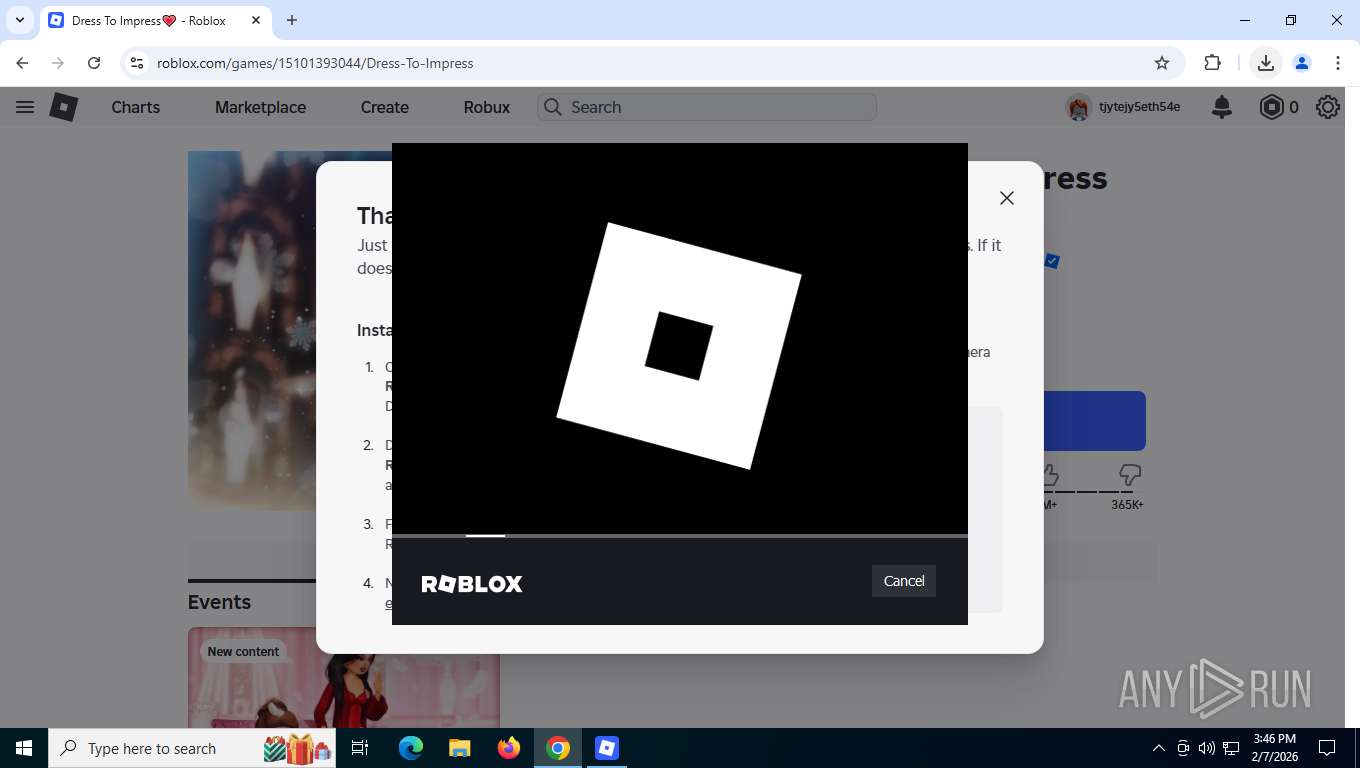Click the thumbs up like icon
The height and width of the screenshot is (768, 1360).
click(1050, 474)
